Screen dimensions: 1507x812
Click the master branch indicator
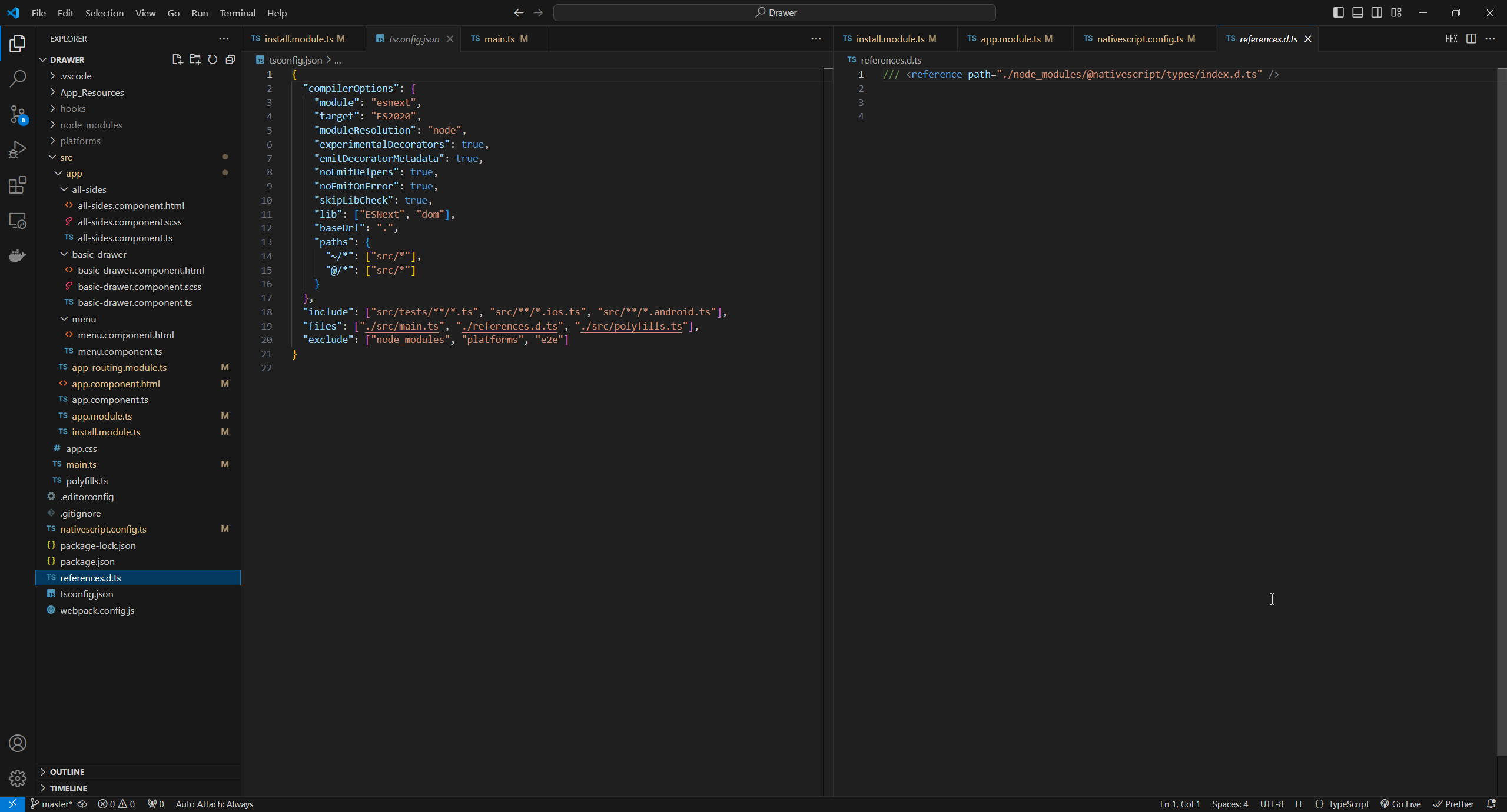point(52,804)
